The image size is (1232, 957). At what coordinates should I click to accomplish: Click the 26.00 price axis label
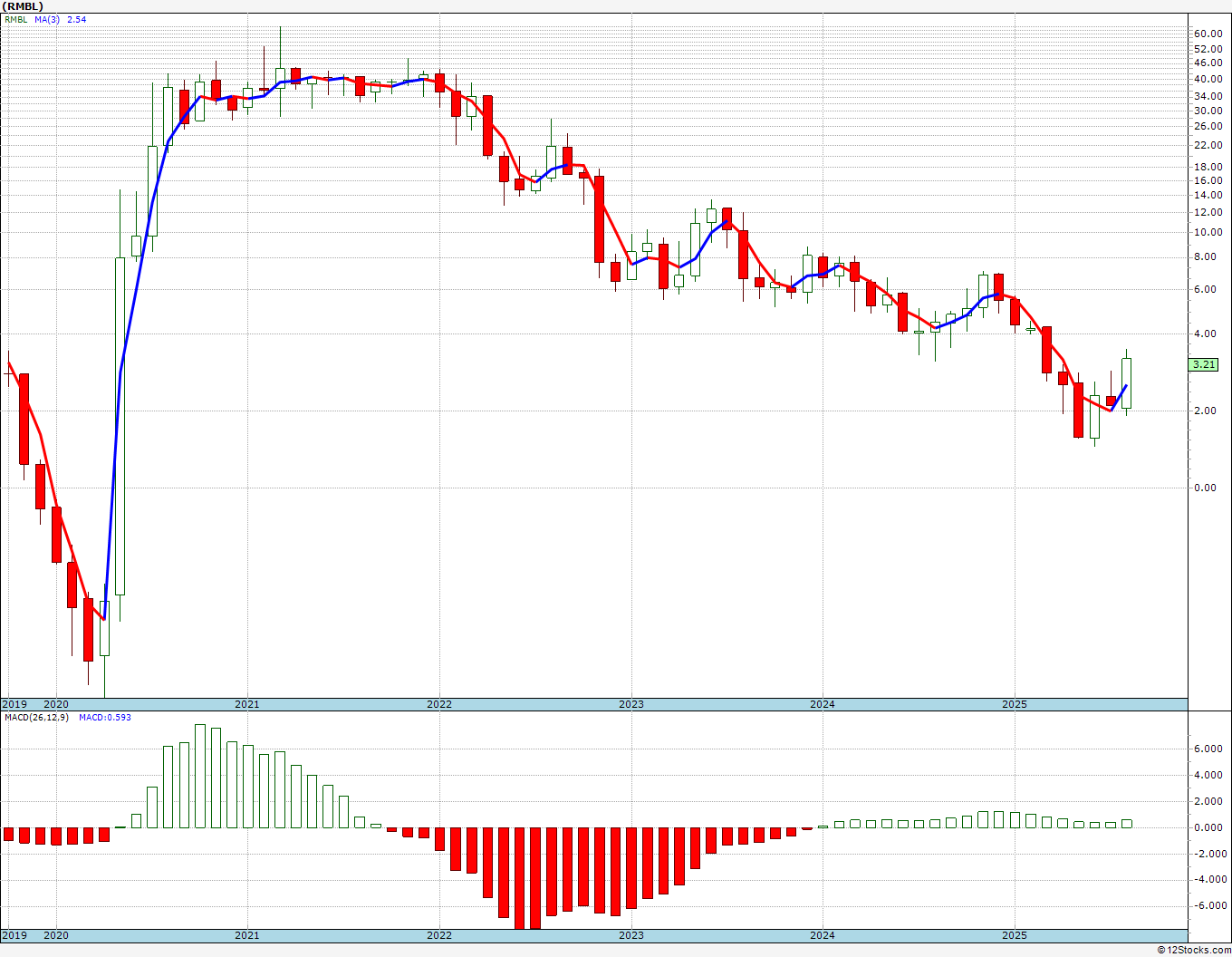coord(1208,126)
